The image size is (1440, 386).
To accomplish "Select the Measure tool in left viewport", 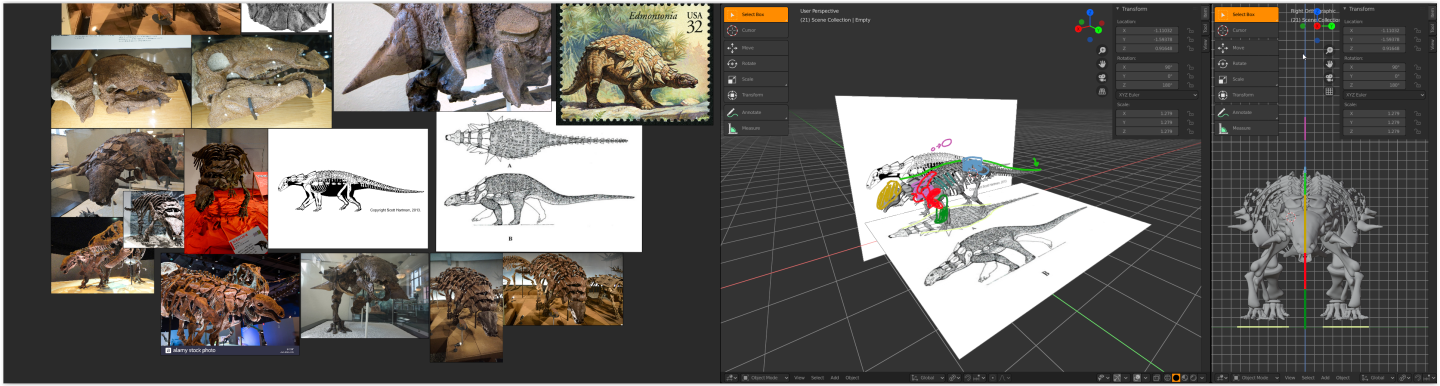I will click(755, 128).
